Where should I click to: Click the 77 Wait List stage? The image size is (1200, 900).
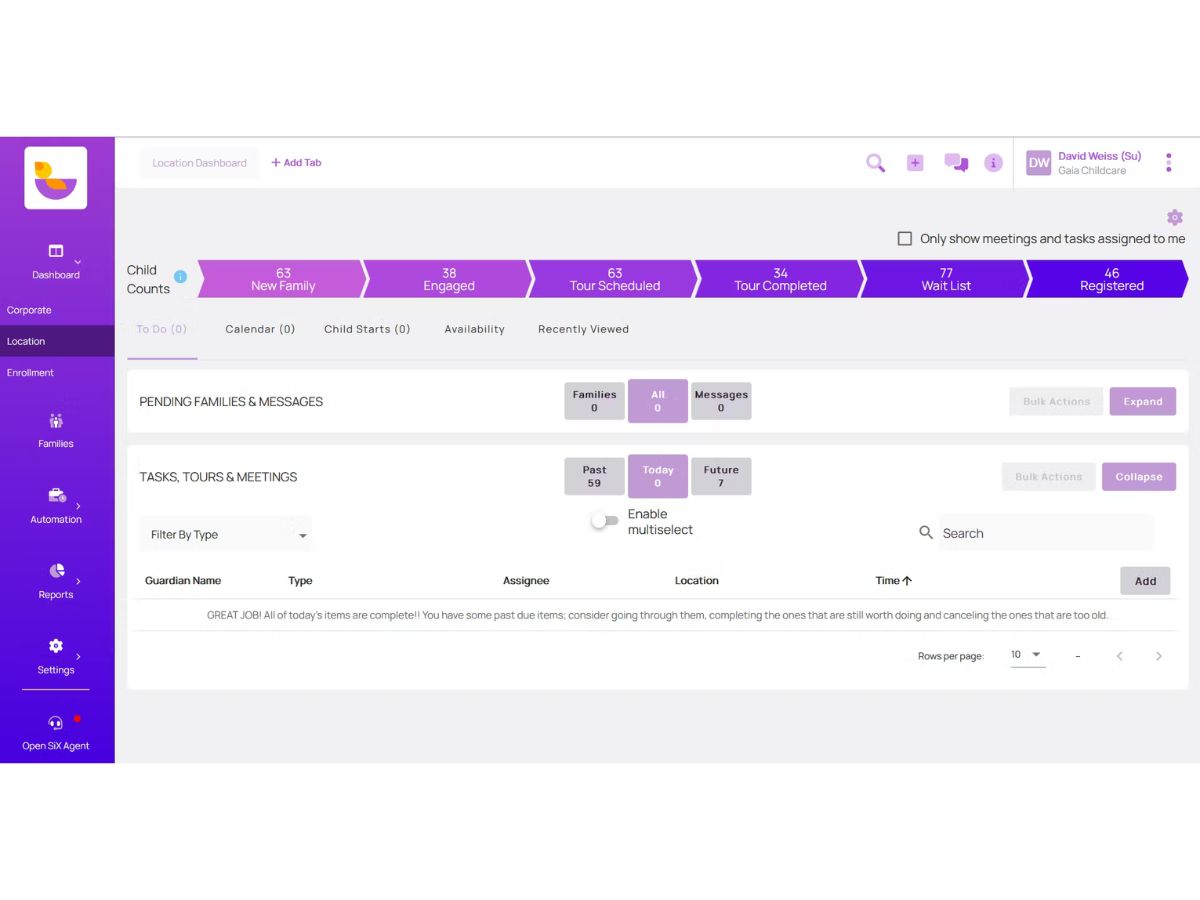tap(946, 279)
